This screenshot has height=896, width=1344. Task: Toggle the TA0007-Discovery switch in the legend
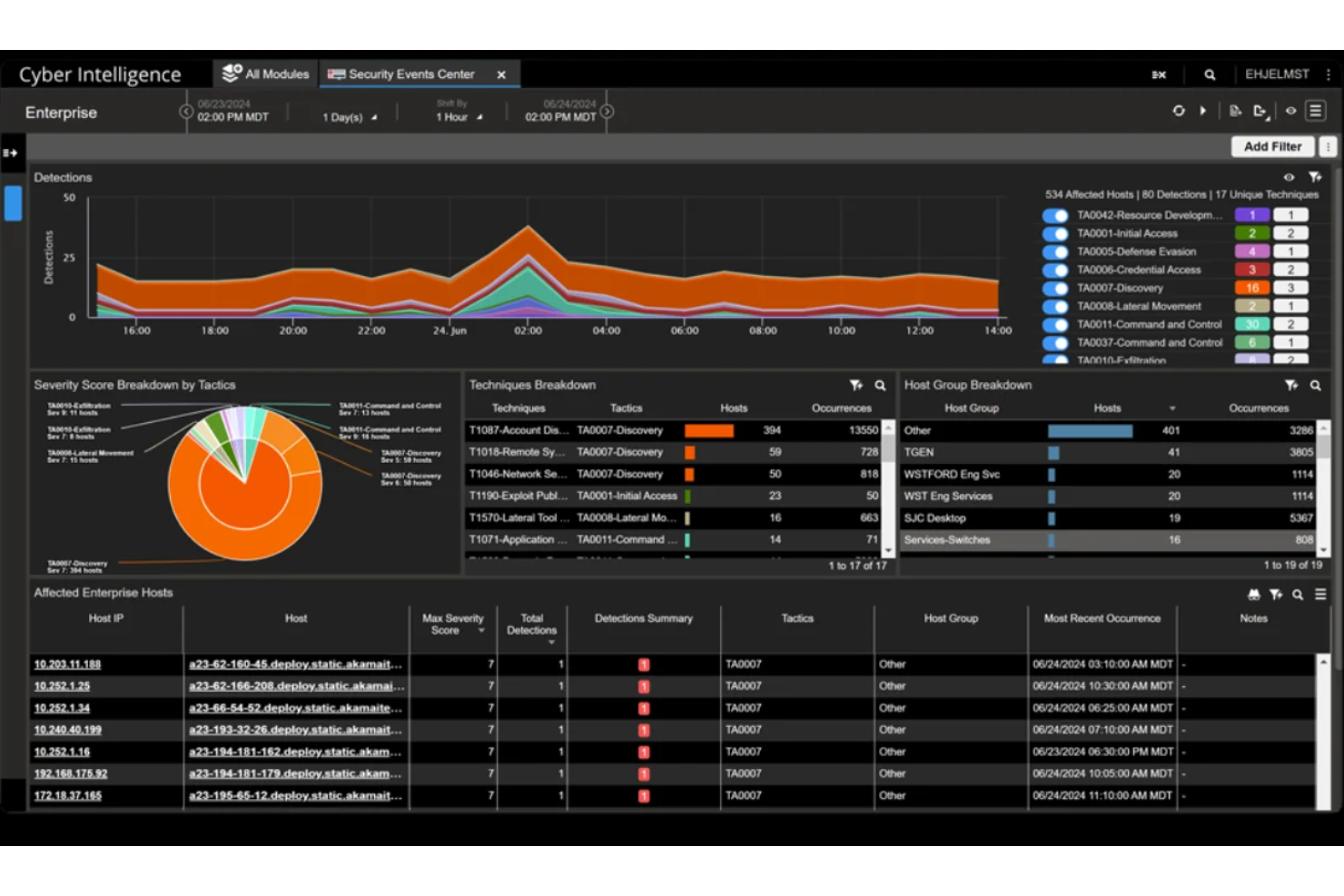click(1056, 288)
